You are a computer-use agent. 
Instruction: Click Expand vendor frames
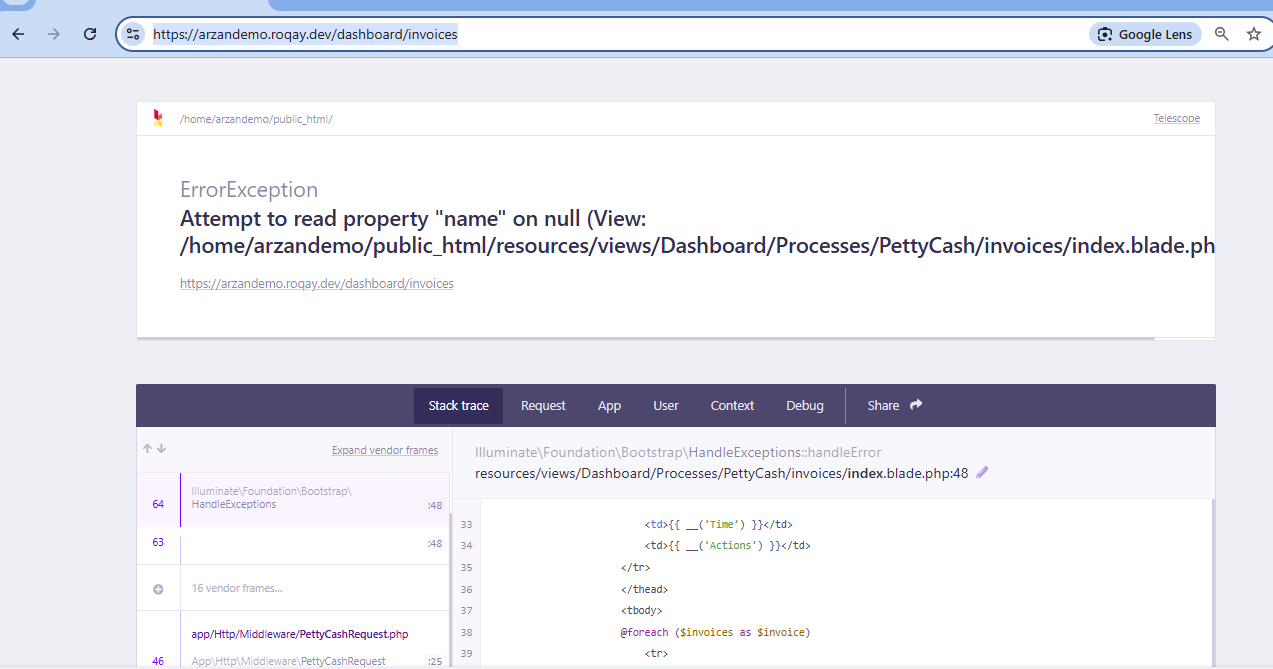384,450
